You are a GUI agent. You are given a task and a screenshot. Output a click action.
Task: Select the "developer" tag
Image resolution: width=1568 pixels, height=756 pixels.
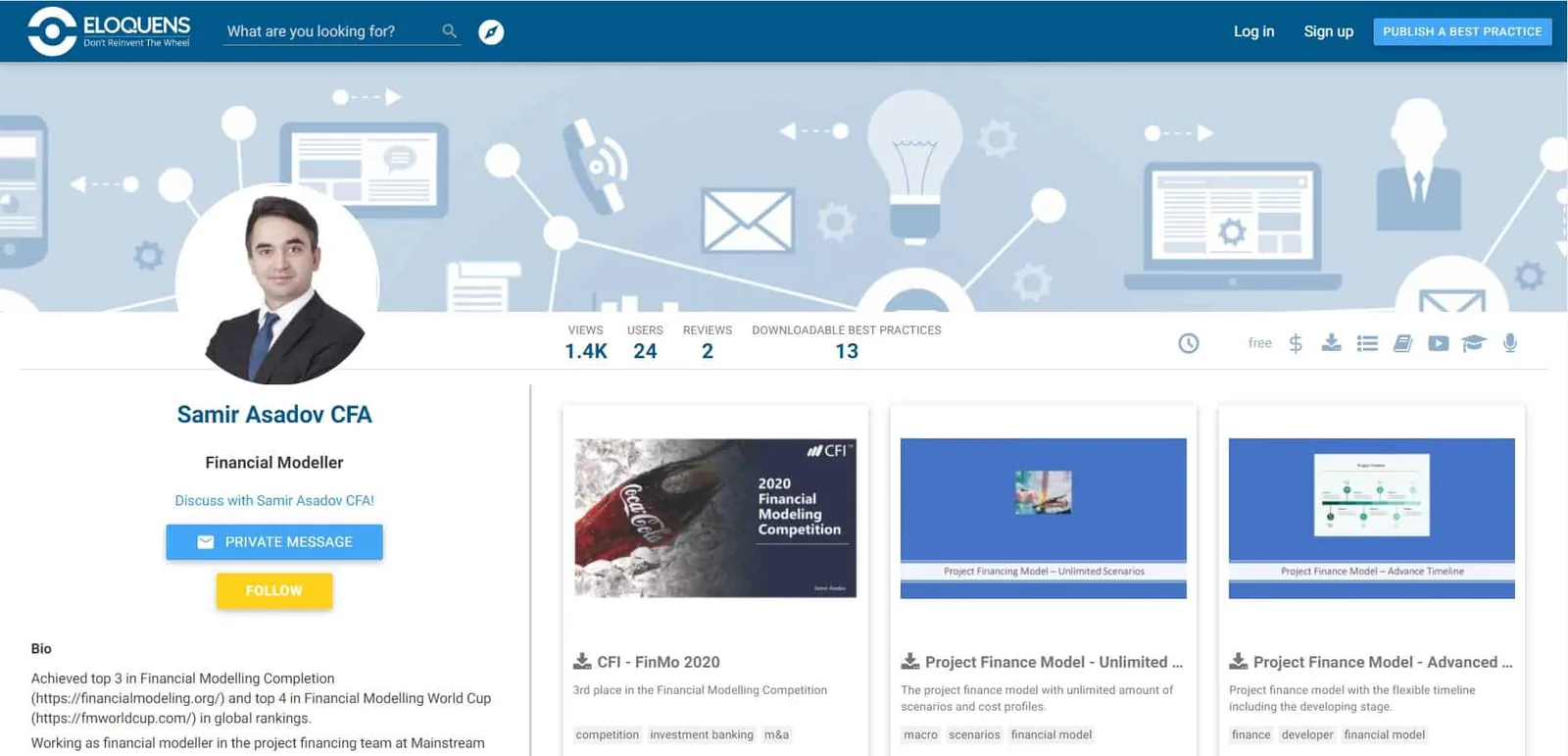1307,734
